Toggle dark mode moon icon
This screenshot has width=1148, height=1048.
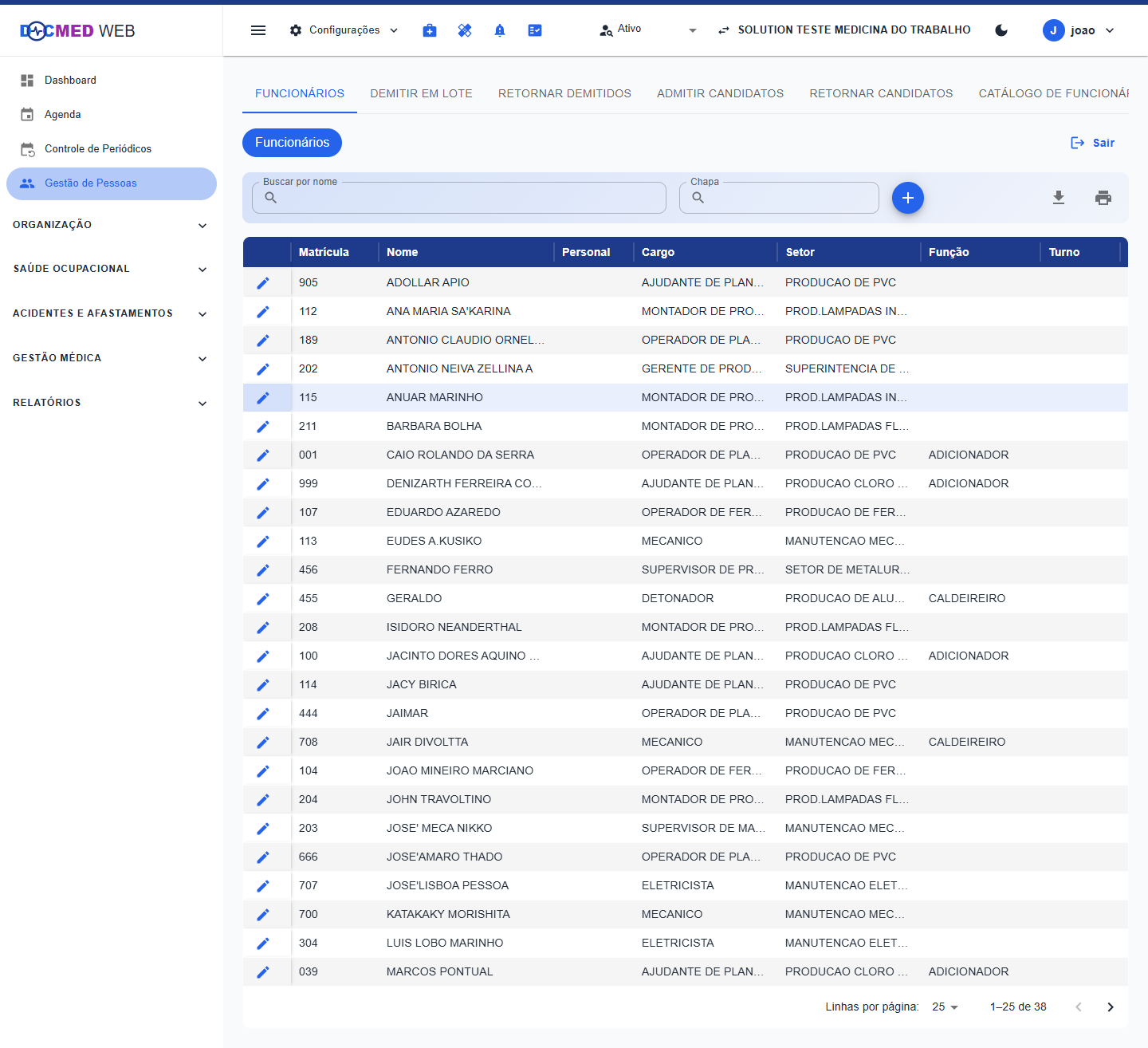[1001, 30]
